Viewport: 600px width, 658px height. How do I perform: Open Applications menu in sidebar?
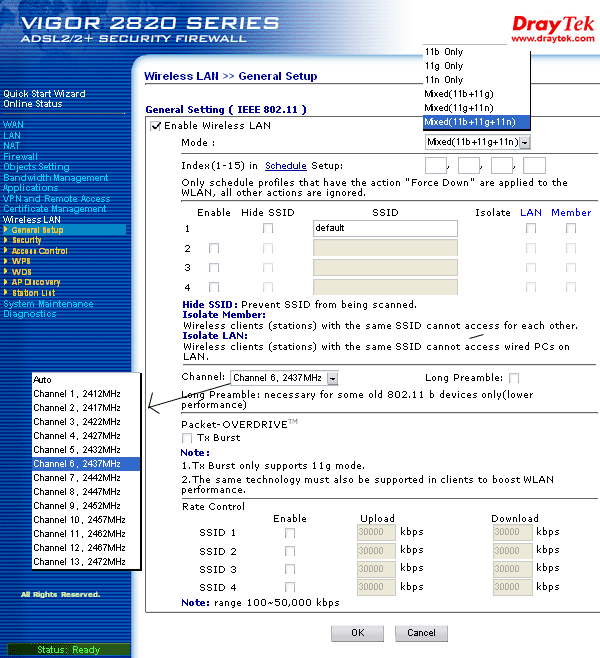(x=31, y=188)
